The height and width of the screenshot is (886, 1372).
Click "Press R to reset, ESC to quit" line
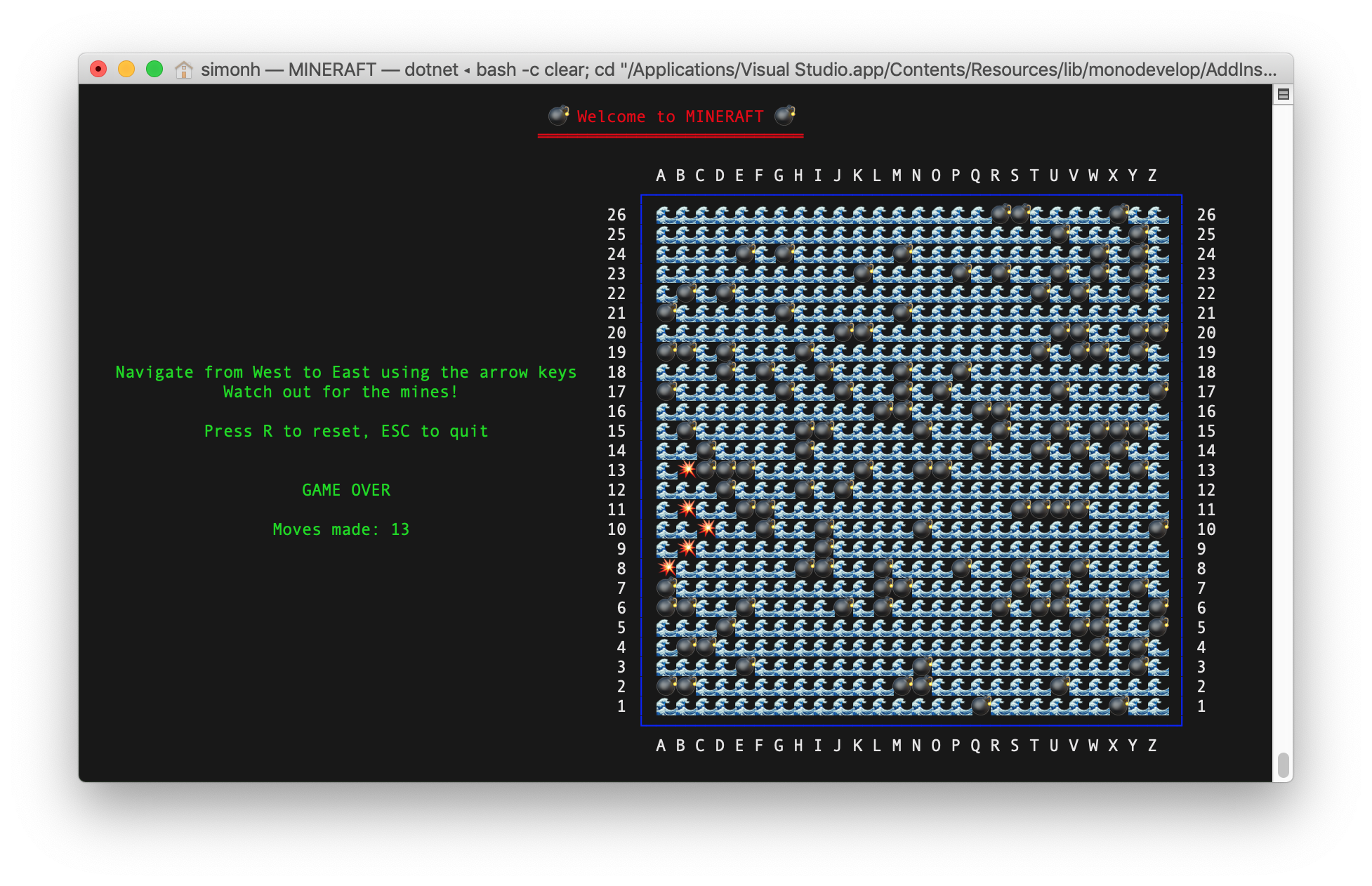(346, 431)
